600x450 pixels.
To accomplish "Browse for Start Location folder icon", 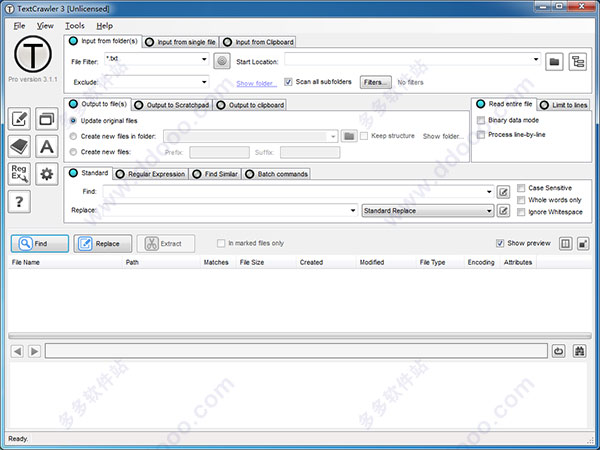I will click(x=554, y=62).
